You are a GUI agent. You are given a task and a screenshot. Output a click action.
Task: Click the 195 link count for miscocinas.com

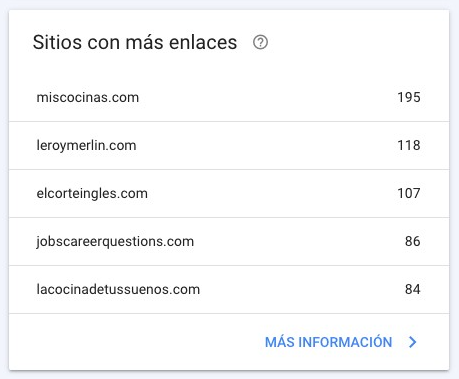pyautogui.click(x=409, y=97)
